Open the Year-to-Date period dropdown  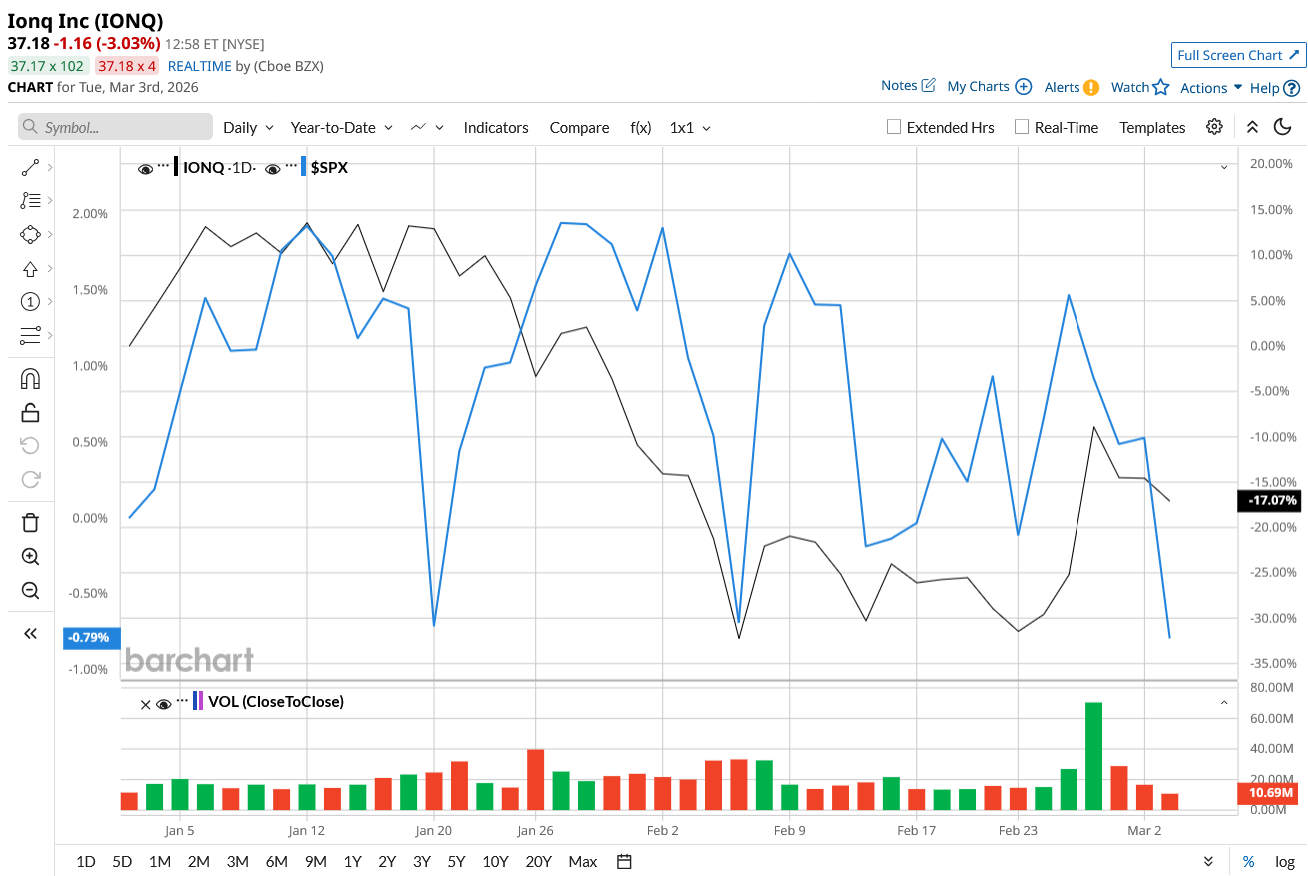click(x=342, y=127)
